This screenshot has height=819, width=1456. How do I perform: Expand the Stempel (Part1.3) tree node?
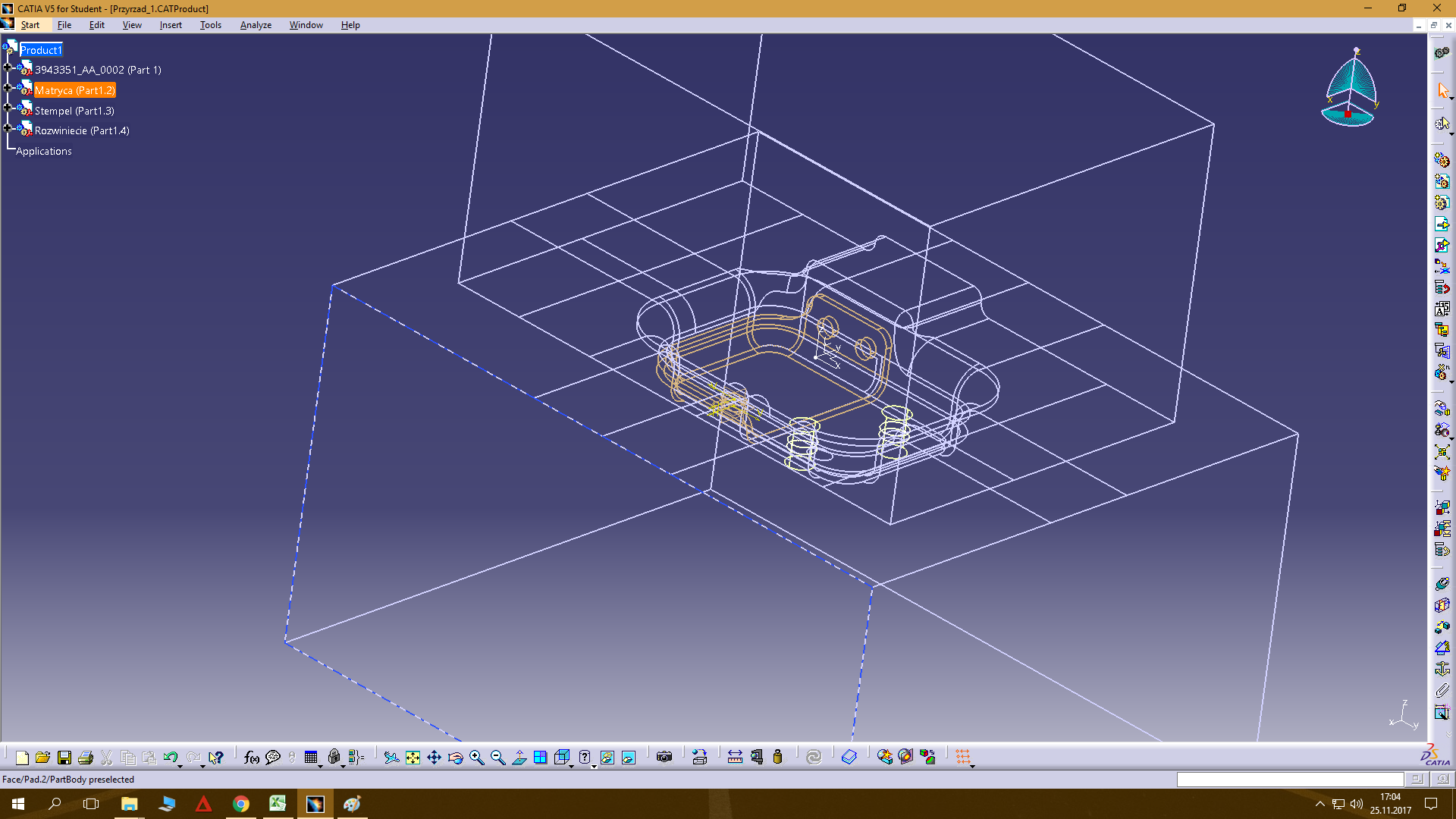tap(8, 108)
